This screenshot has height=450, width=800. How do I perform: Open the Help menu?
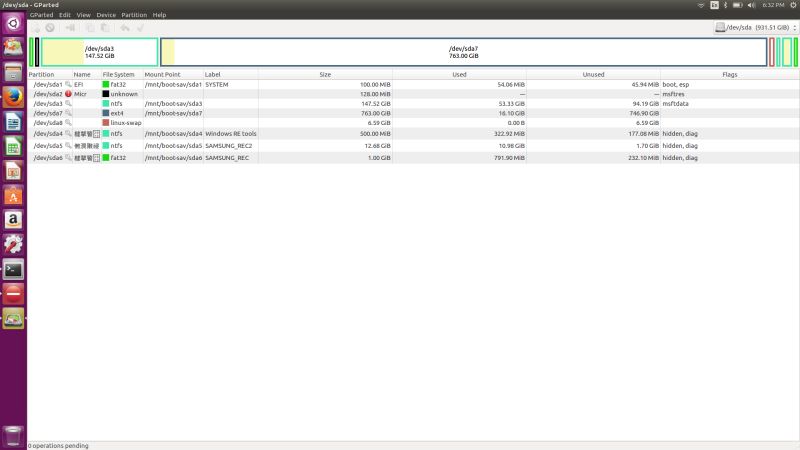(159, 15)
